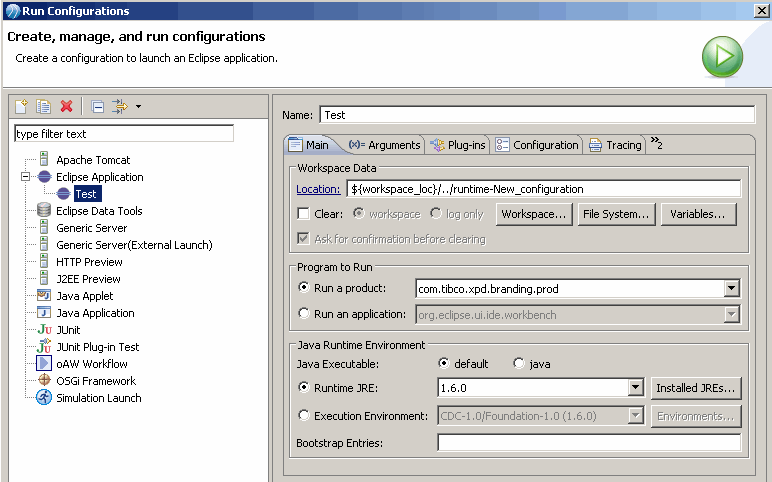Click the Generic Server icon
Viewport: 772px width, 482px height.
pos(44,227)
